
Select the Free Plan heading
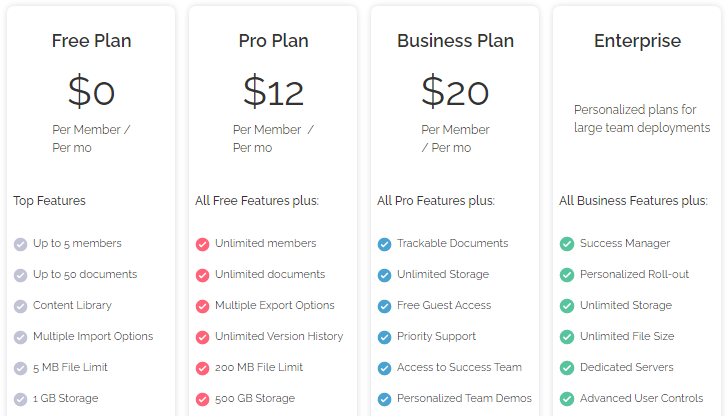tap(91, 41)
